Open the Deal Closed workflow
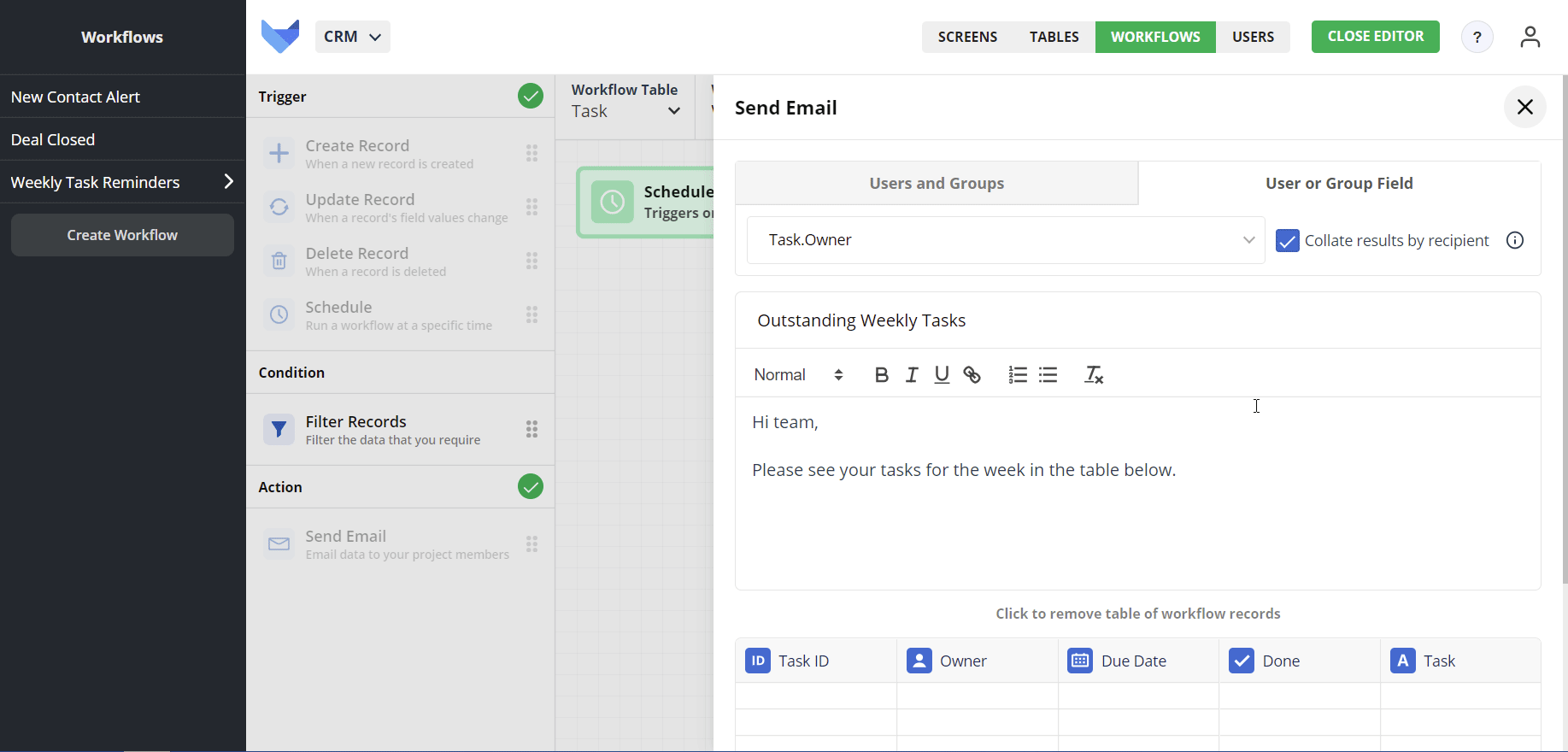Viewport: 1568px width, 752px height. click(123, 139)
